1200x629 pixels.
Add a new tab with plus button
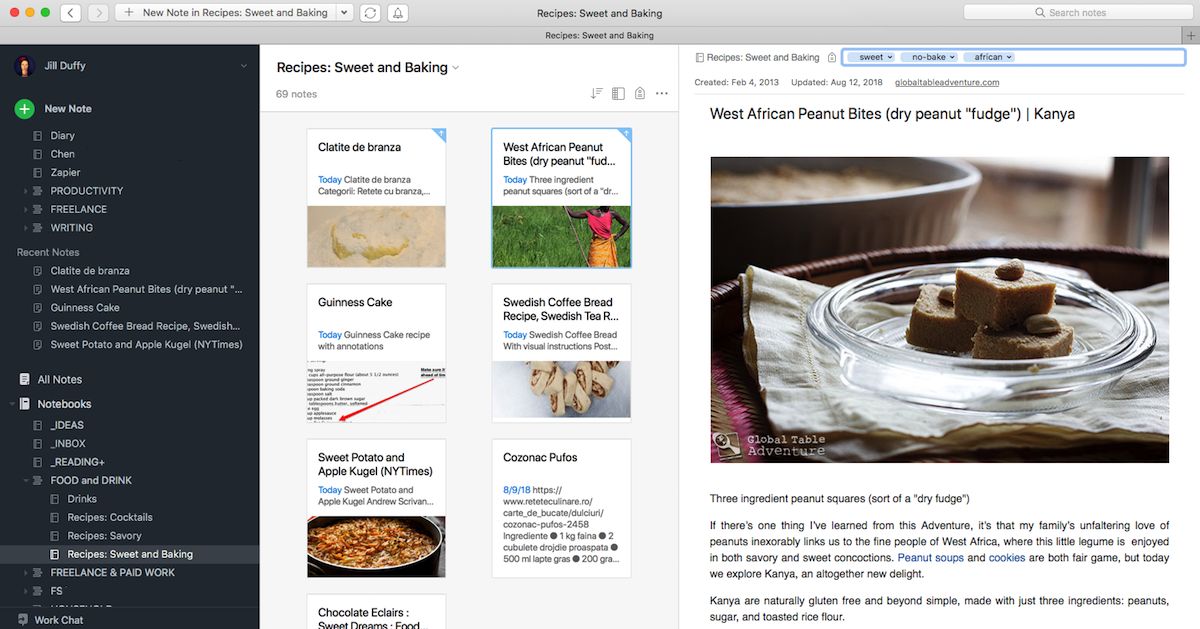[1190, 35]
